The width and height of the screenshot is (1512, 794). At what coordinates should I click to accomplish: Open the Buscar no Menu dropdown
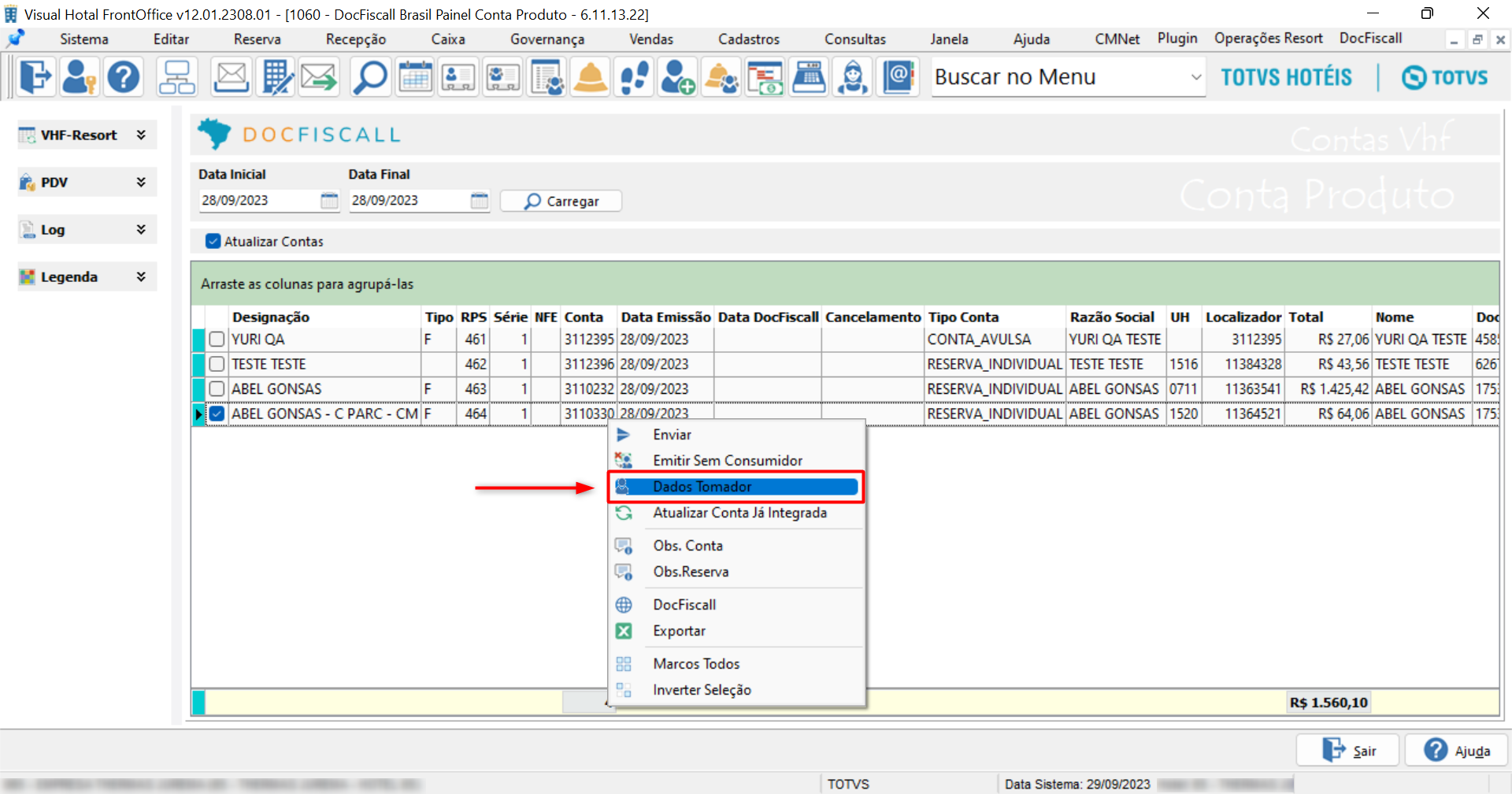[x=1195, y=77]
